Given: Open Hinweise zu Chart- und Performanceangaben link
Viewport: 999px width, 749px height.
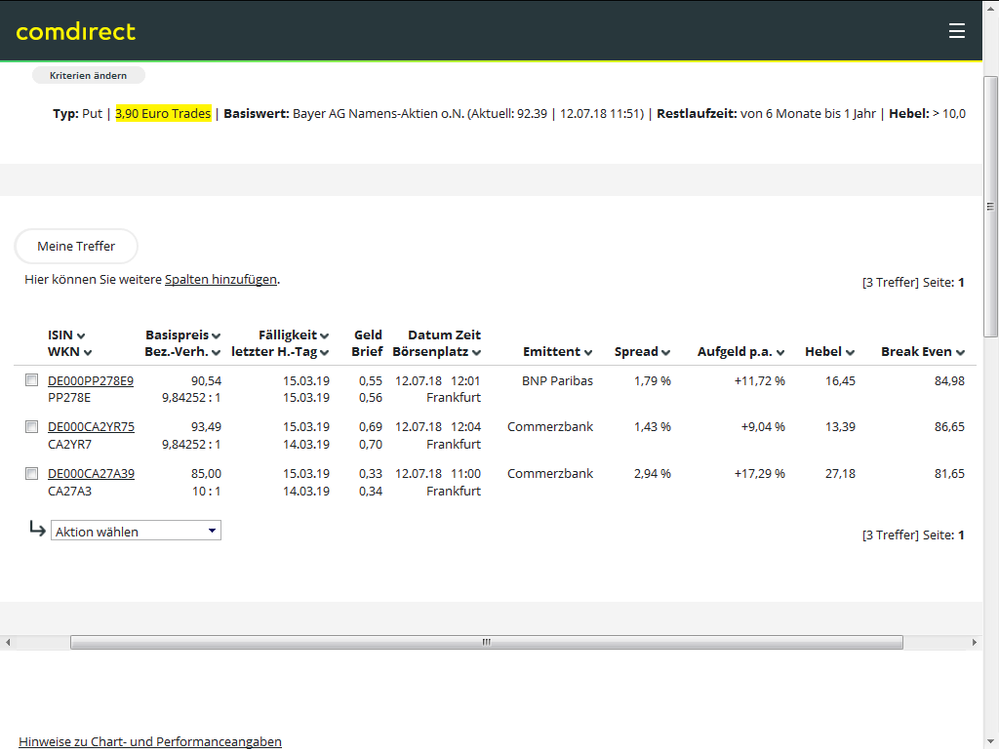Looking at the screenshot, I should coord(150,741).
